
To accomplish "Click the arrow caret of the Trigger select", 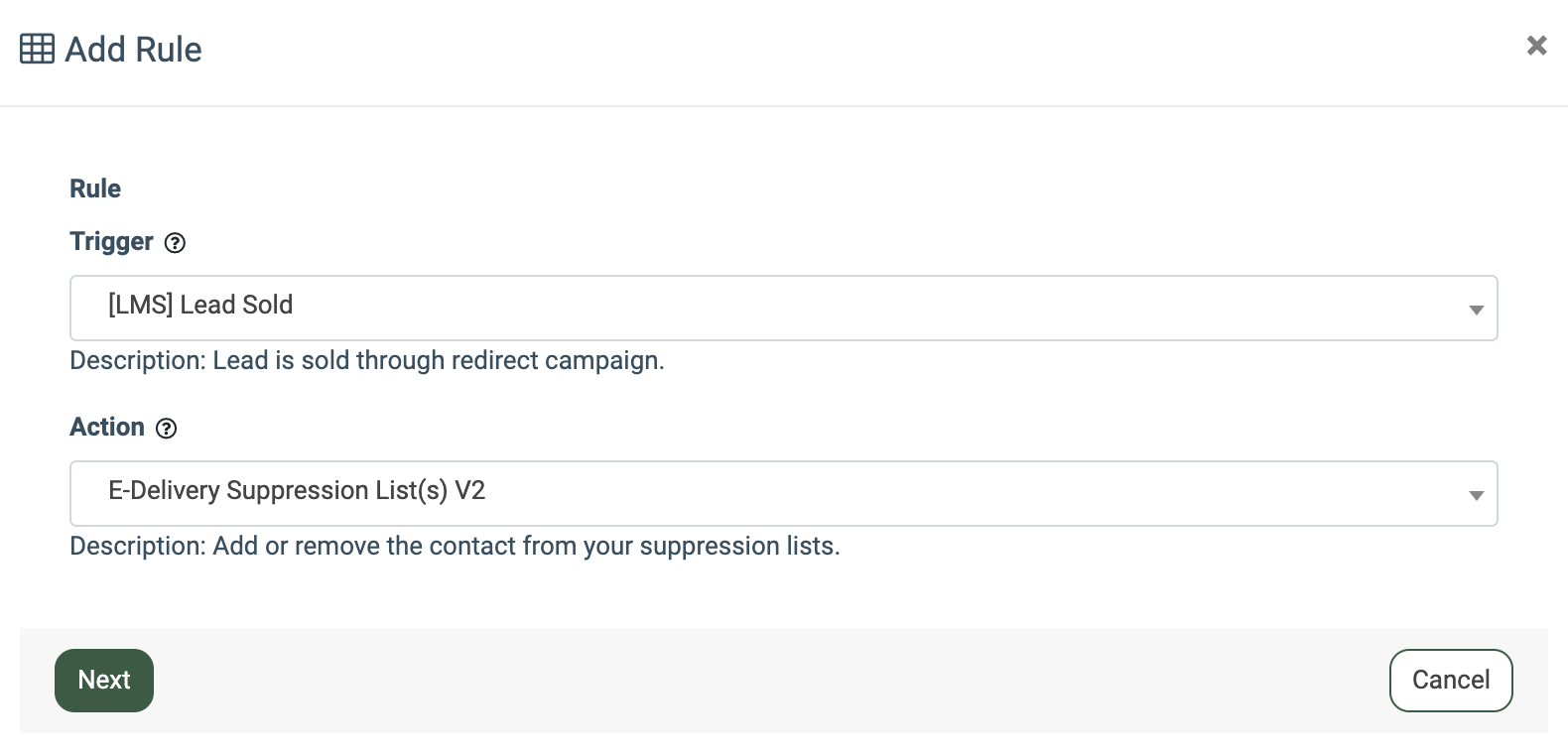I will [x=1476, y=311].
